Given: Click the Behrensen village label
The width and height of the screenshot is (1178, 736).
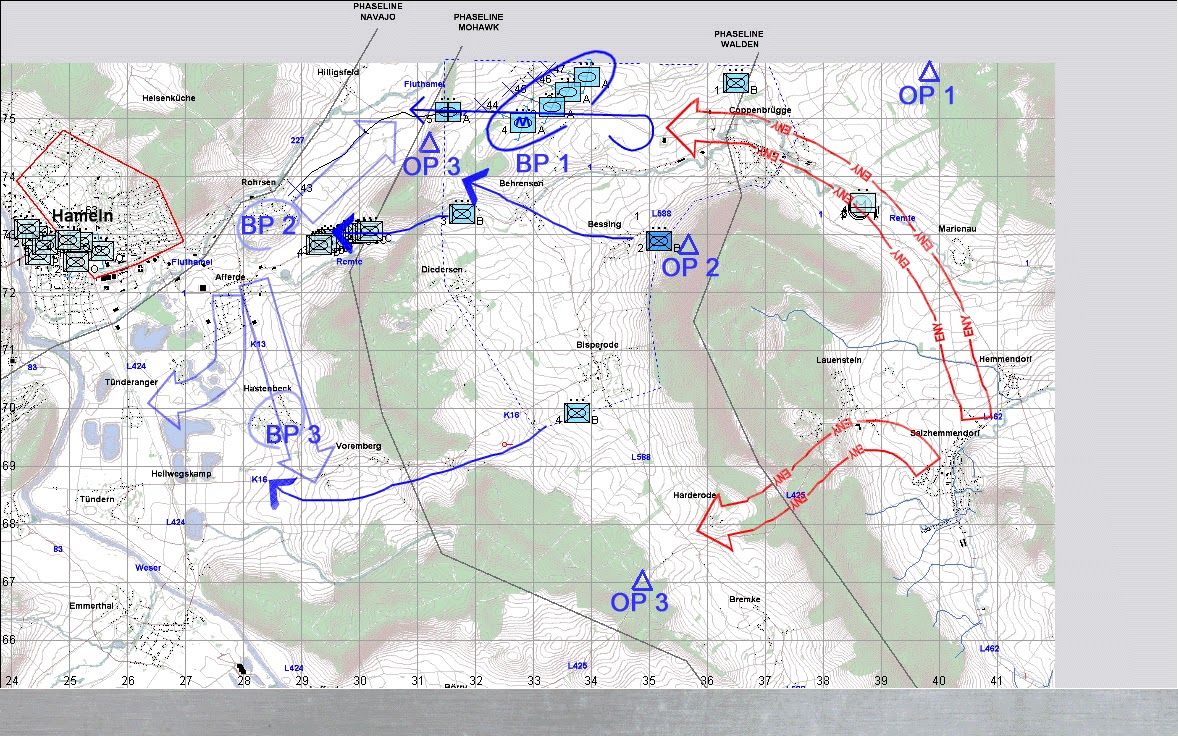Looking at the screenshot, I should click(521, 183).
